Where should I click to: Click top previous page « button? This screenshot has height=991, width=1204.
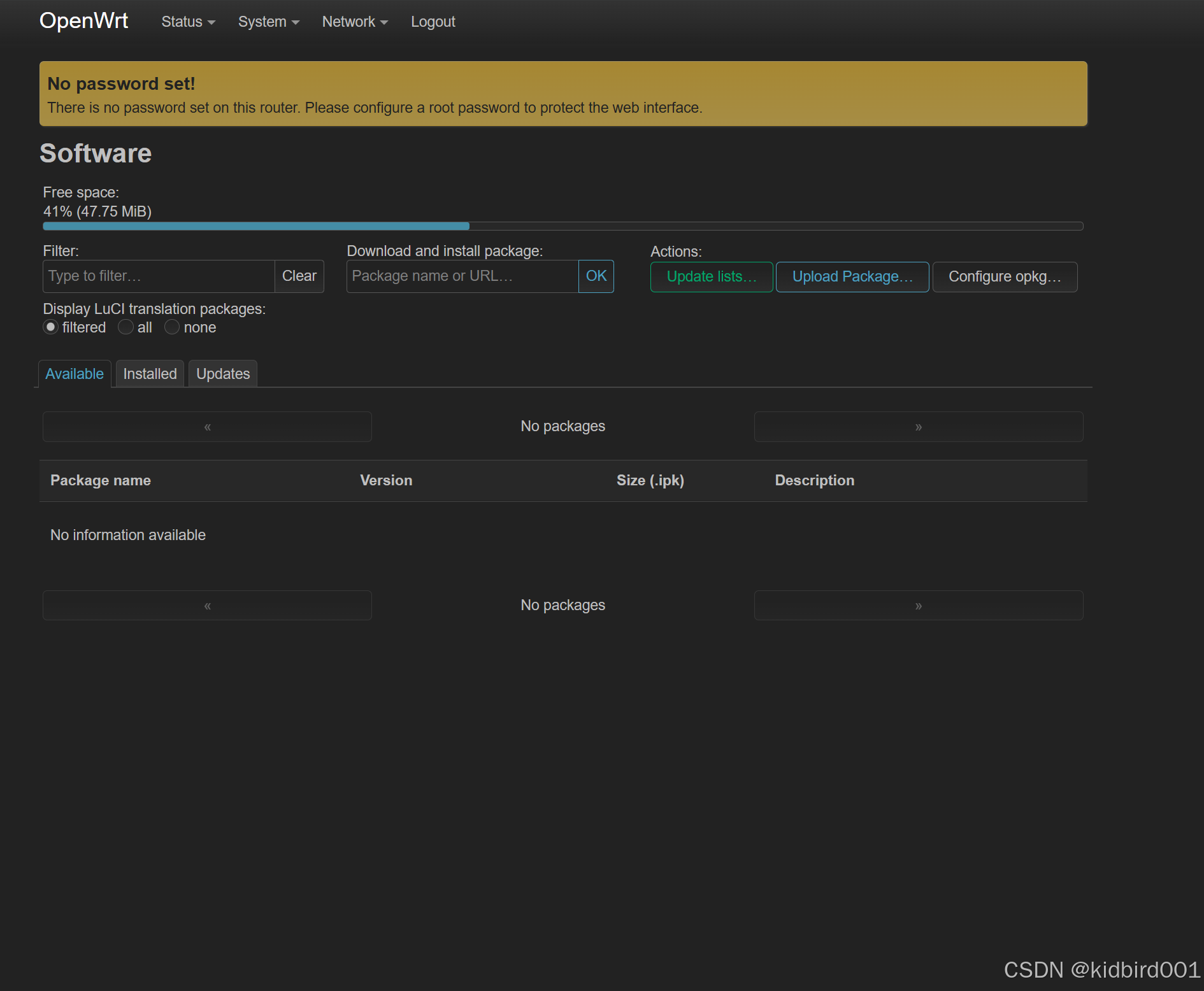click(x=207, y=426)
